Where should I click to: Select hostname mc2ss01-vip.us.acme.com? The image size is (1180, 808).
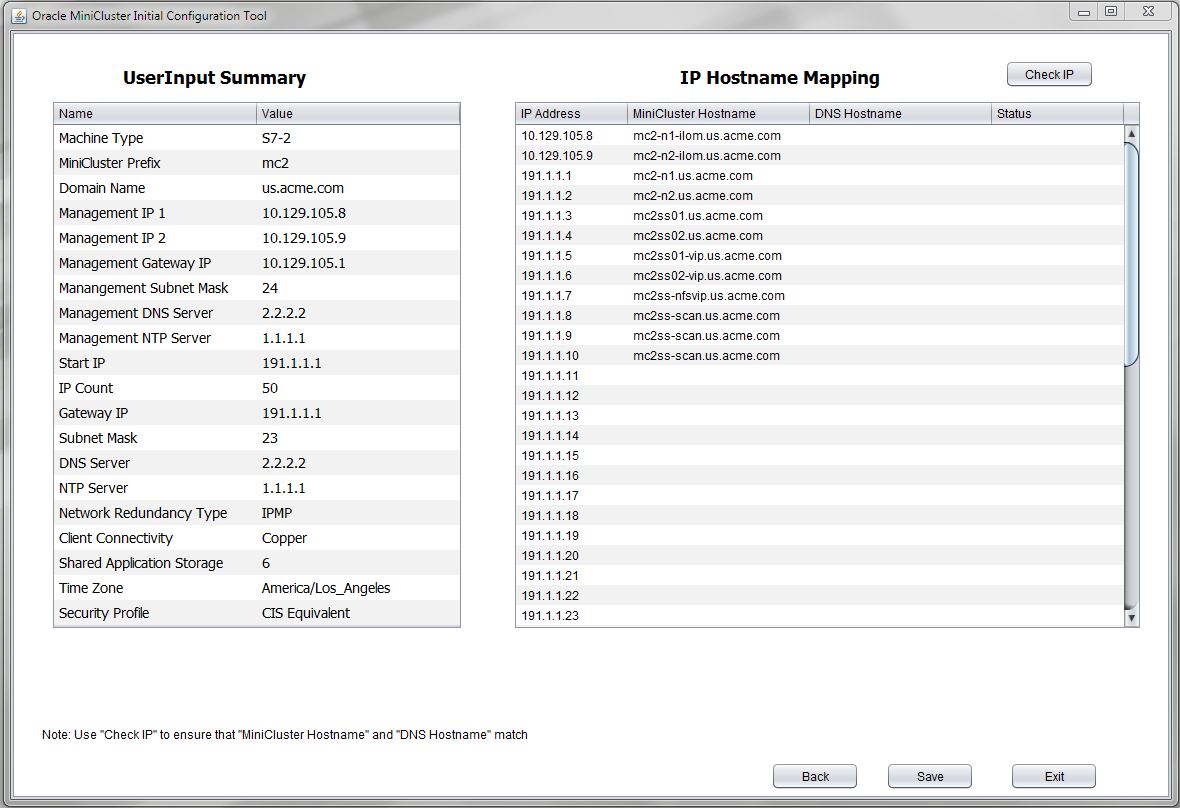click(x=707, y=256)
